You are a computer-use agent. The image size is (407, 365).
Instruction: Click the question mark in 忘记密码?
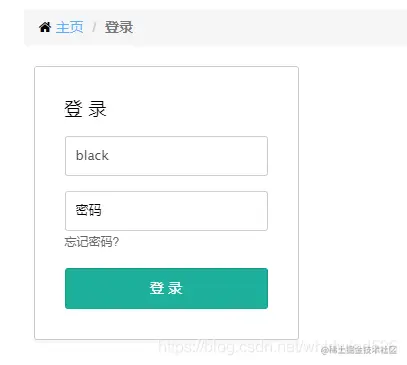click(x=116, y=242)
